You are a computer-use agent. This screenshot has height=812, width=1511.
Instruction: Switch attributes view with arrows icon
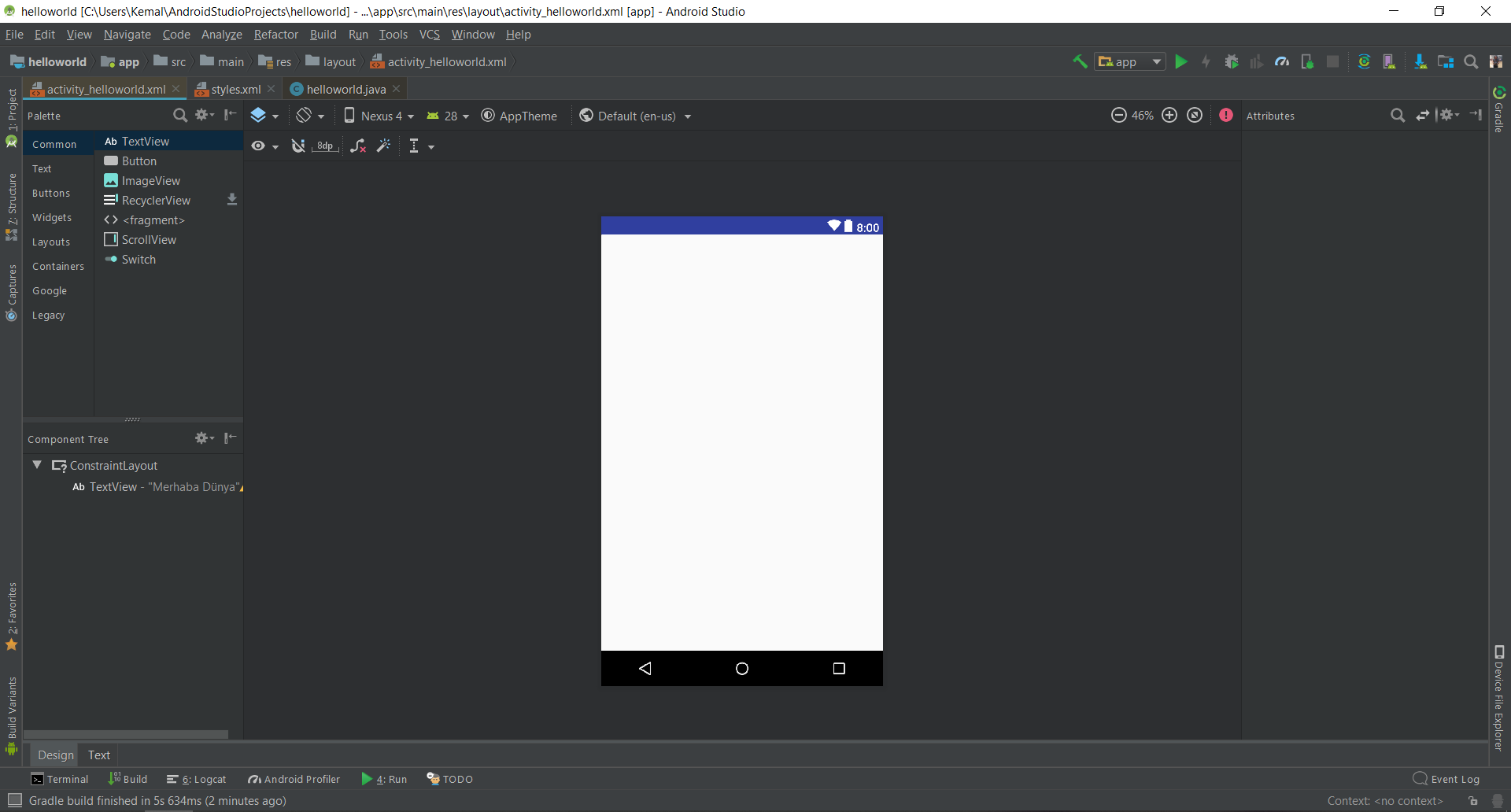point(1423,116)
